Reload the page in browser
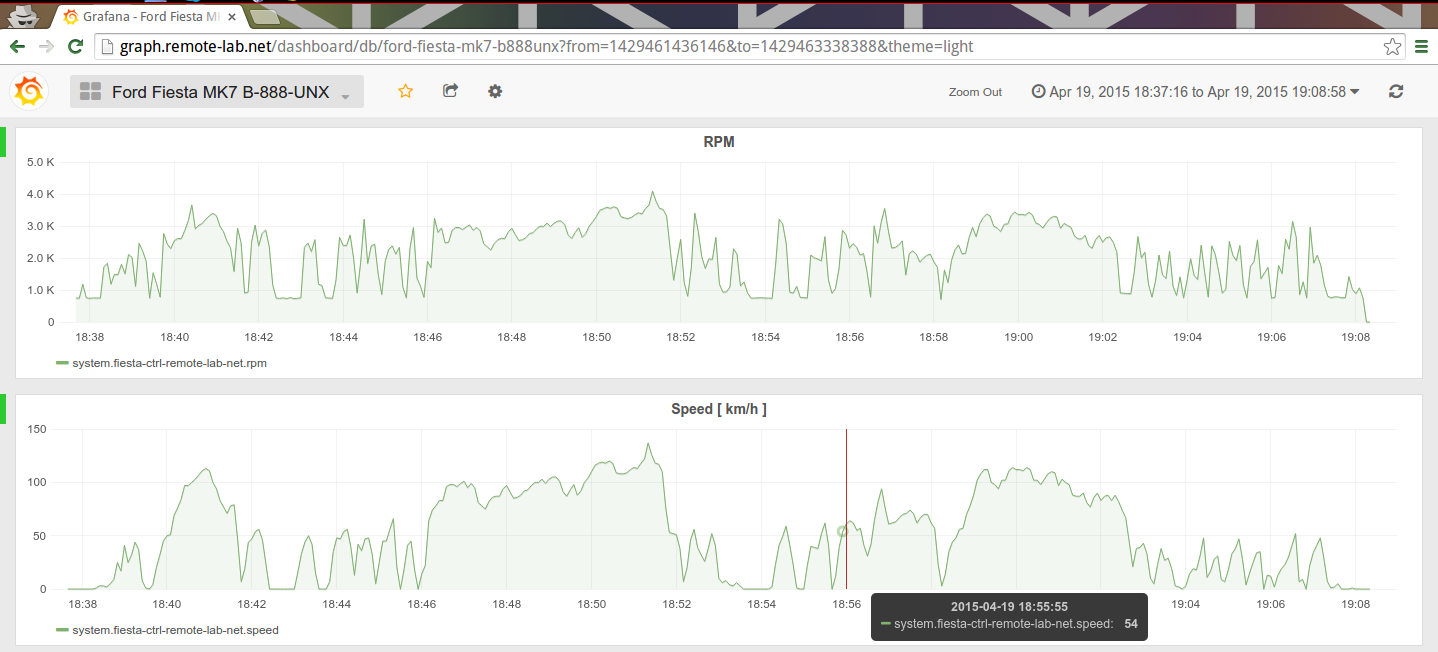The width and height of the screenshot is (1438, 652). click(75, 46)
